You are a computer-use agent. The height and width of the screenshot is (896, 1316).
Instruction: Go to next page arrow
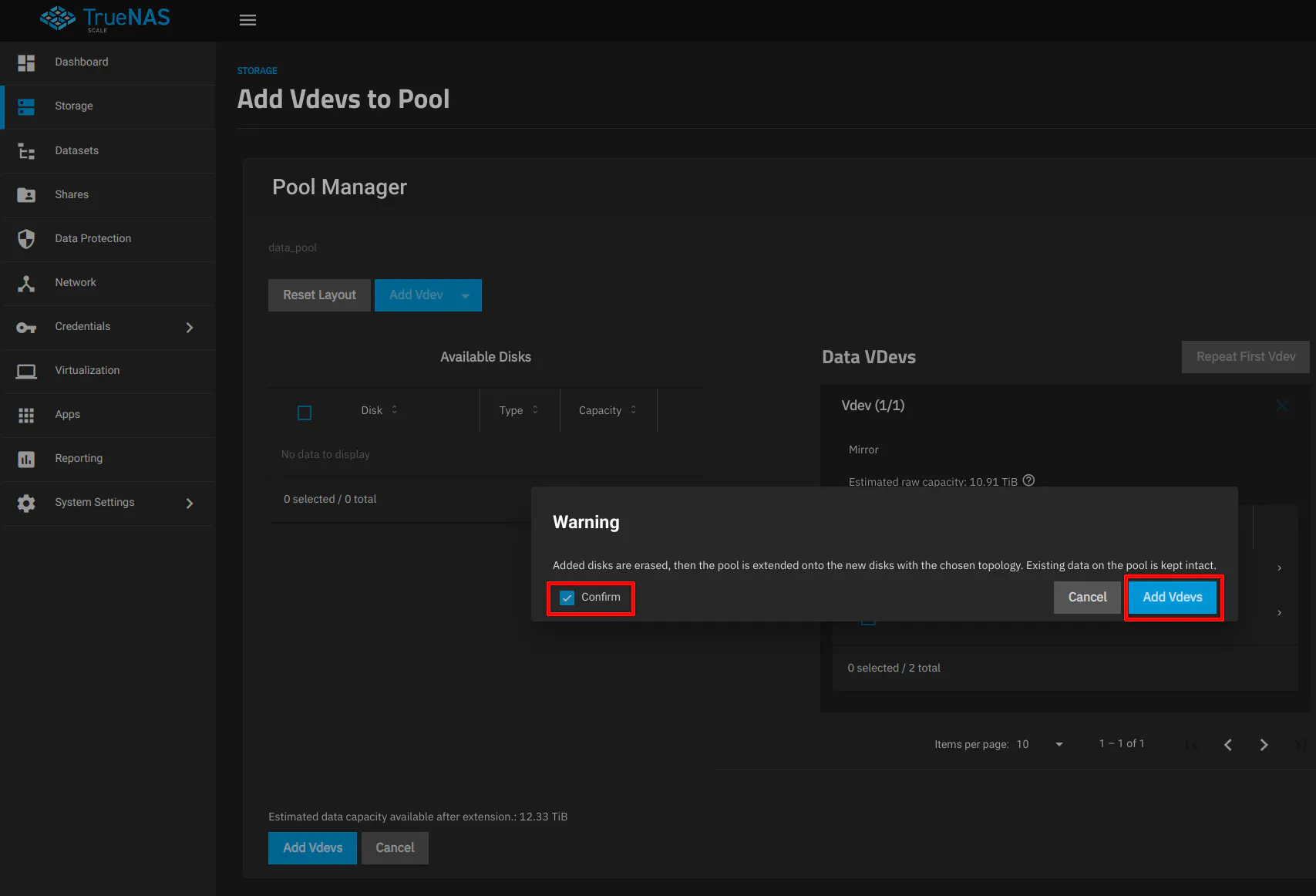coord(1264,744)
